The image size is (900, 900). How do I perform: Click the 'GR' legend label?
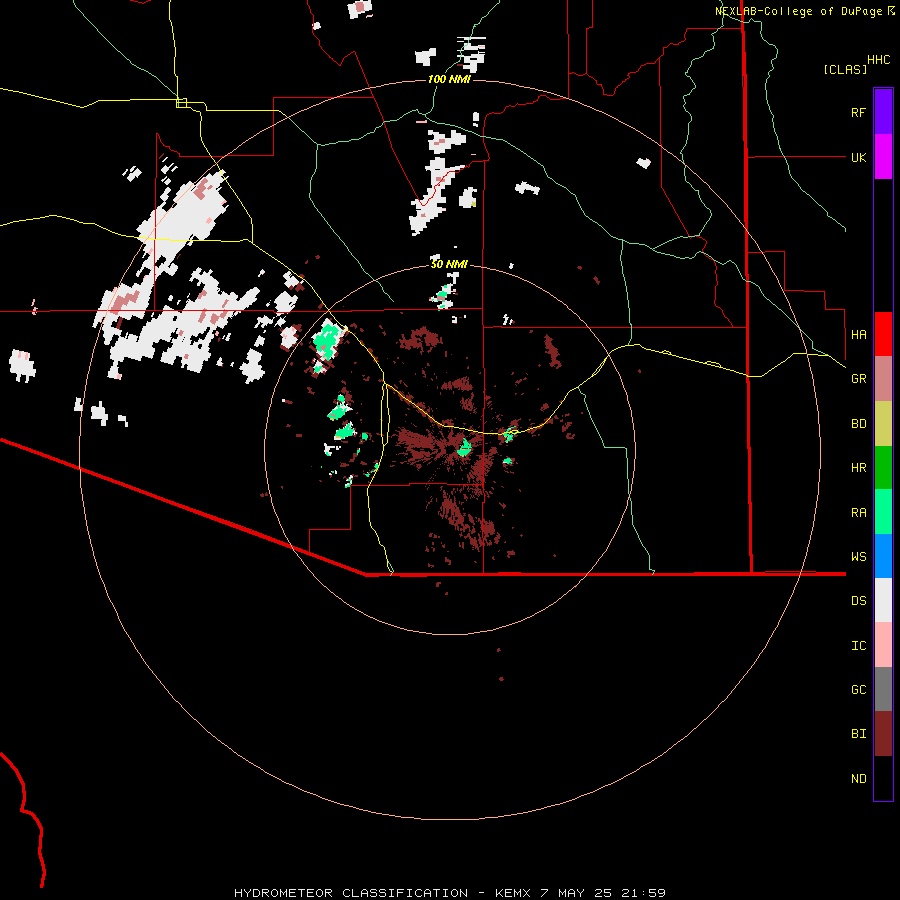coord(858,379)
